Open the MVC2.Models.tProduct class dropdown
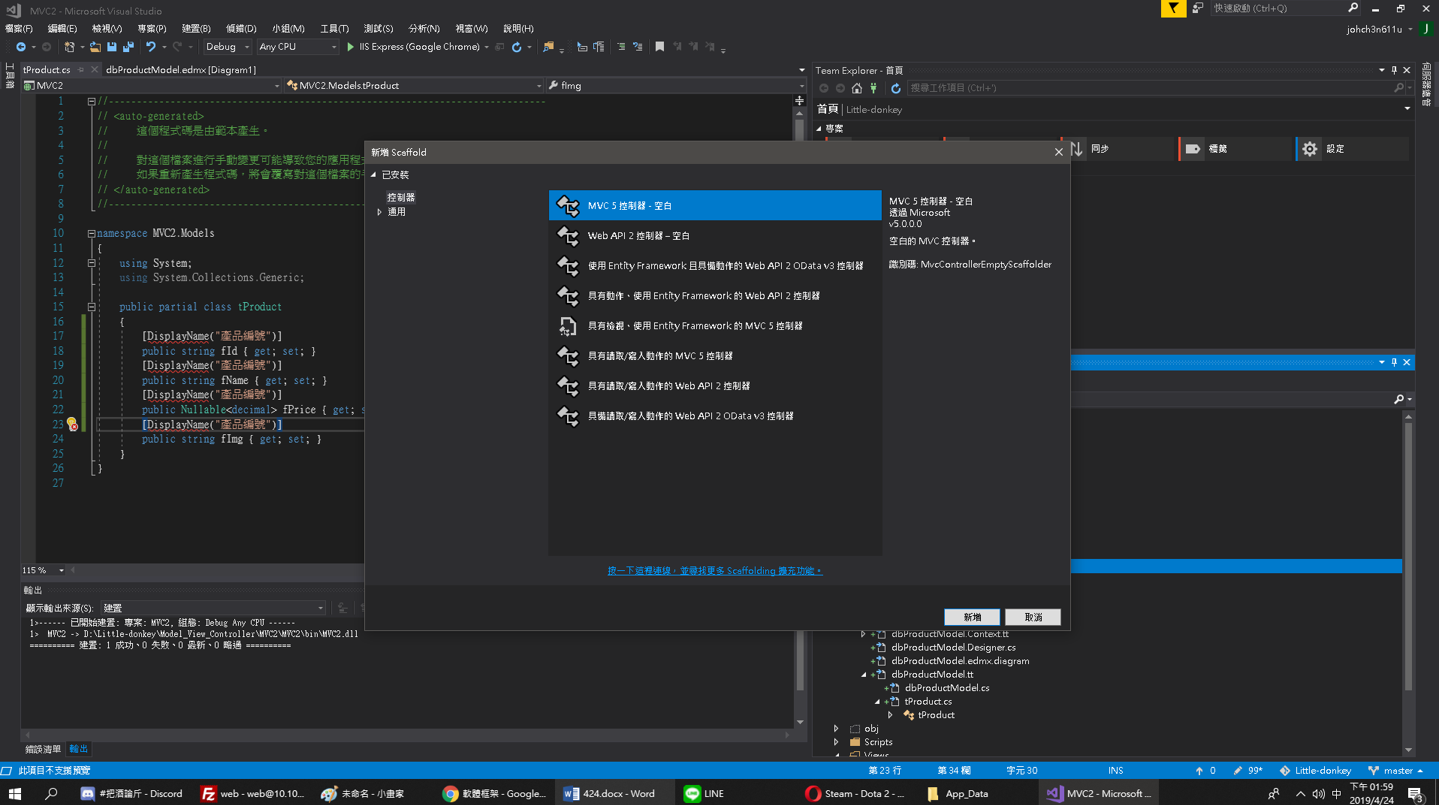The height and width of the screenshot is (805, 1441). click(414, 86)
